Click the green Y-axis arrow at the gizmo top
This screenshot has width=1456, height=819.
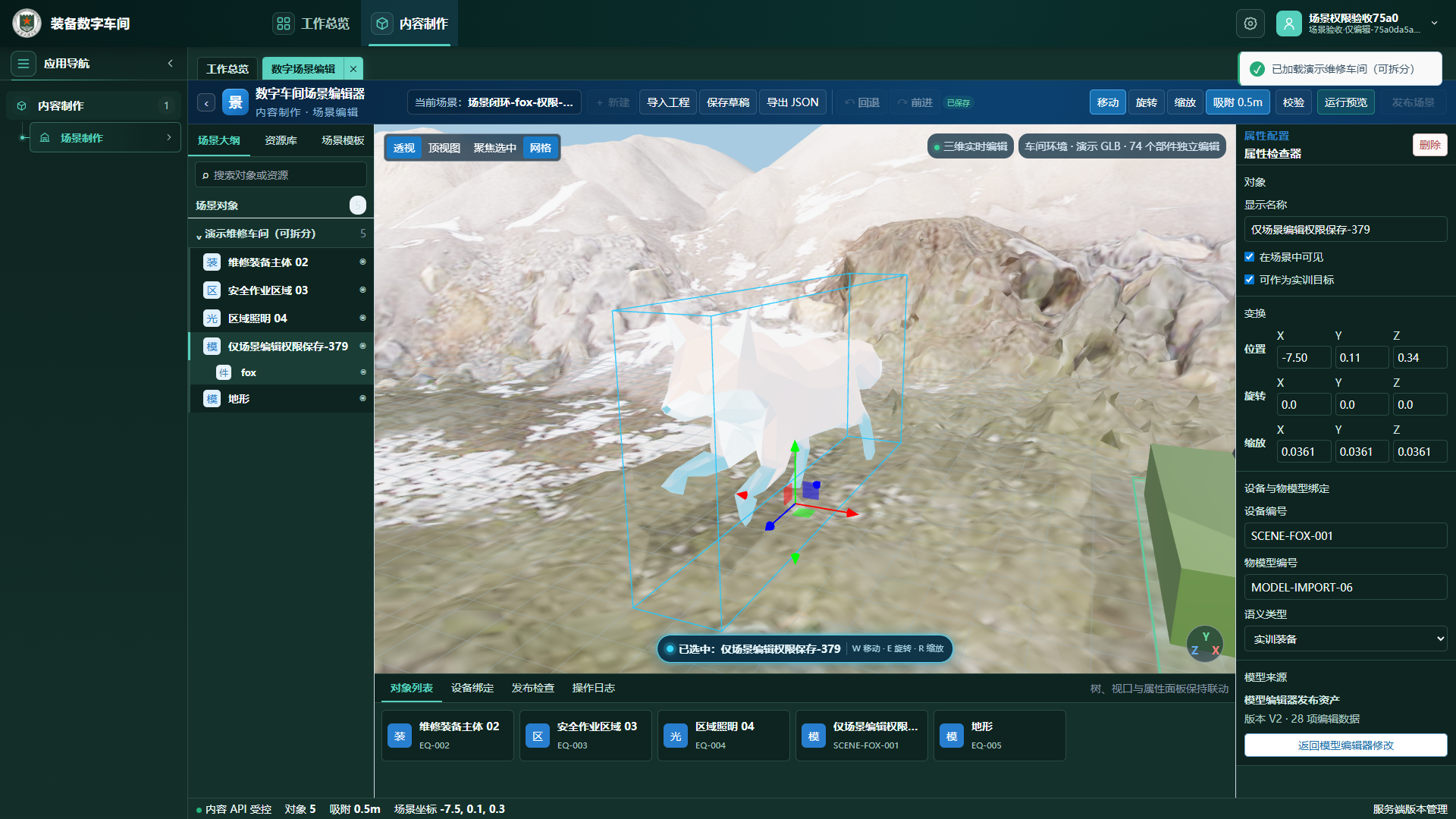(795, 447)
